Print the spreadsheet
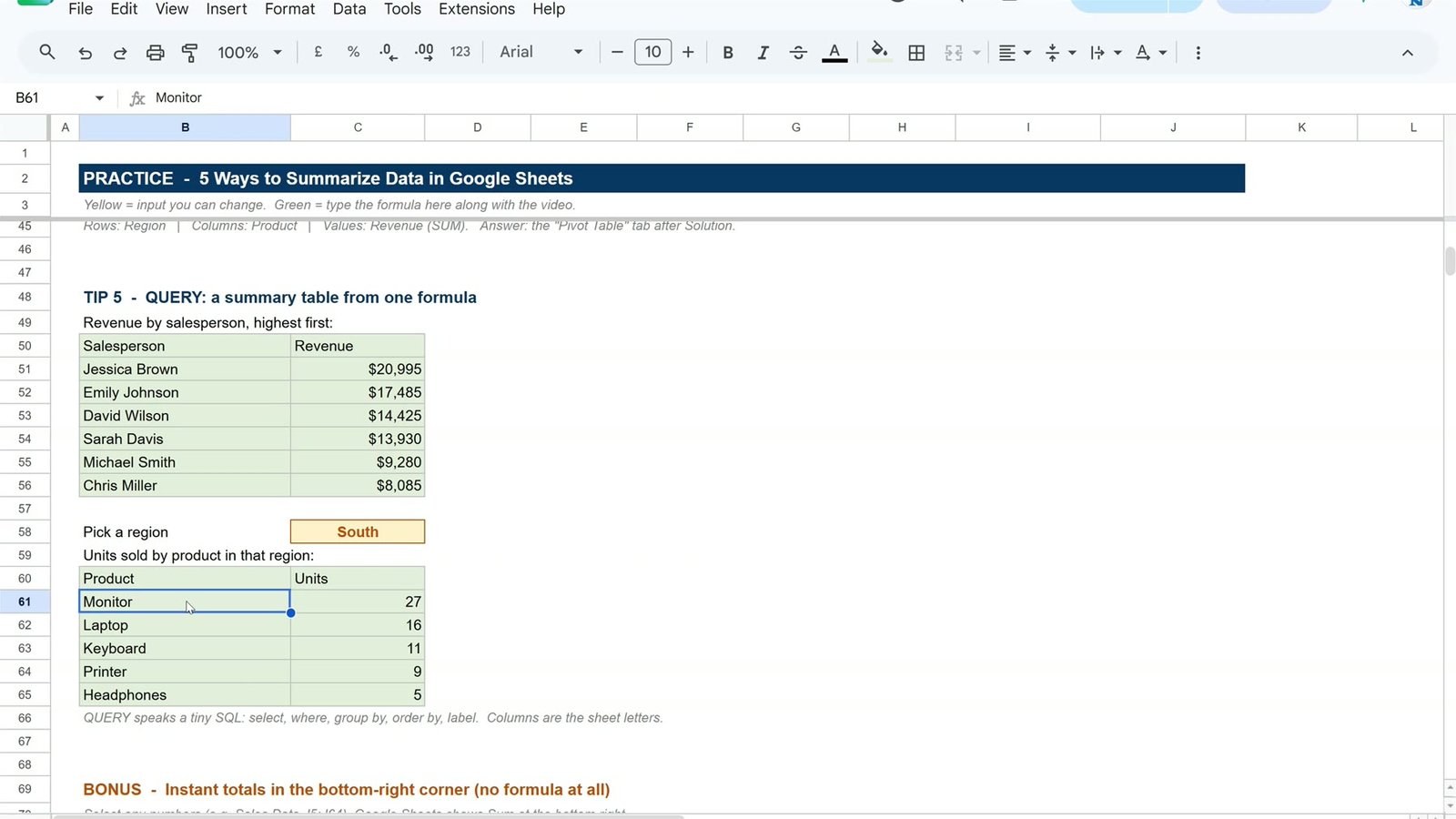1456x819 pixels. (x=156, y=53)
